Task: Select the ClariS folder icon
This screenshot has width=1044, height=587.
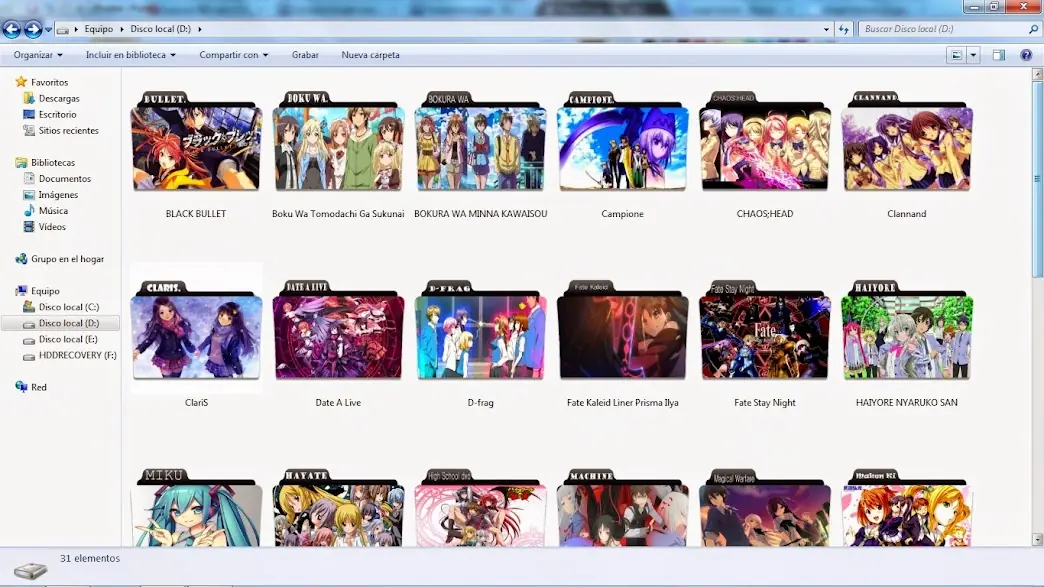Action: point(196,330)
